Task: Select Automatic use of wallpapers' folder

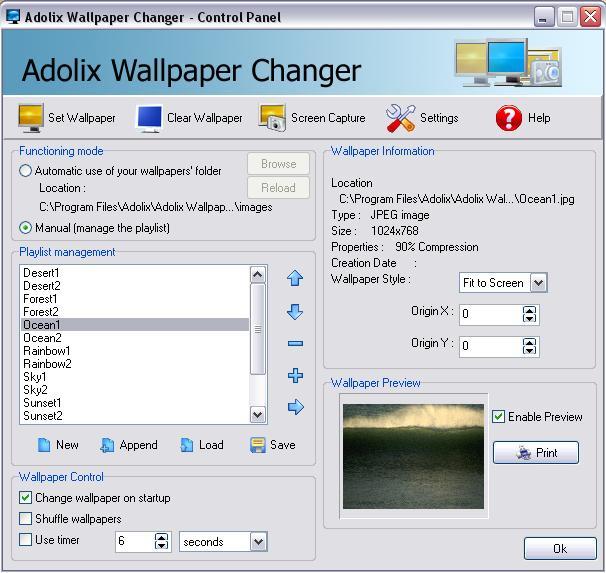Action: coord(26,170)
